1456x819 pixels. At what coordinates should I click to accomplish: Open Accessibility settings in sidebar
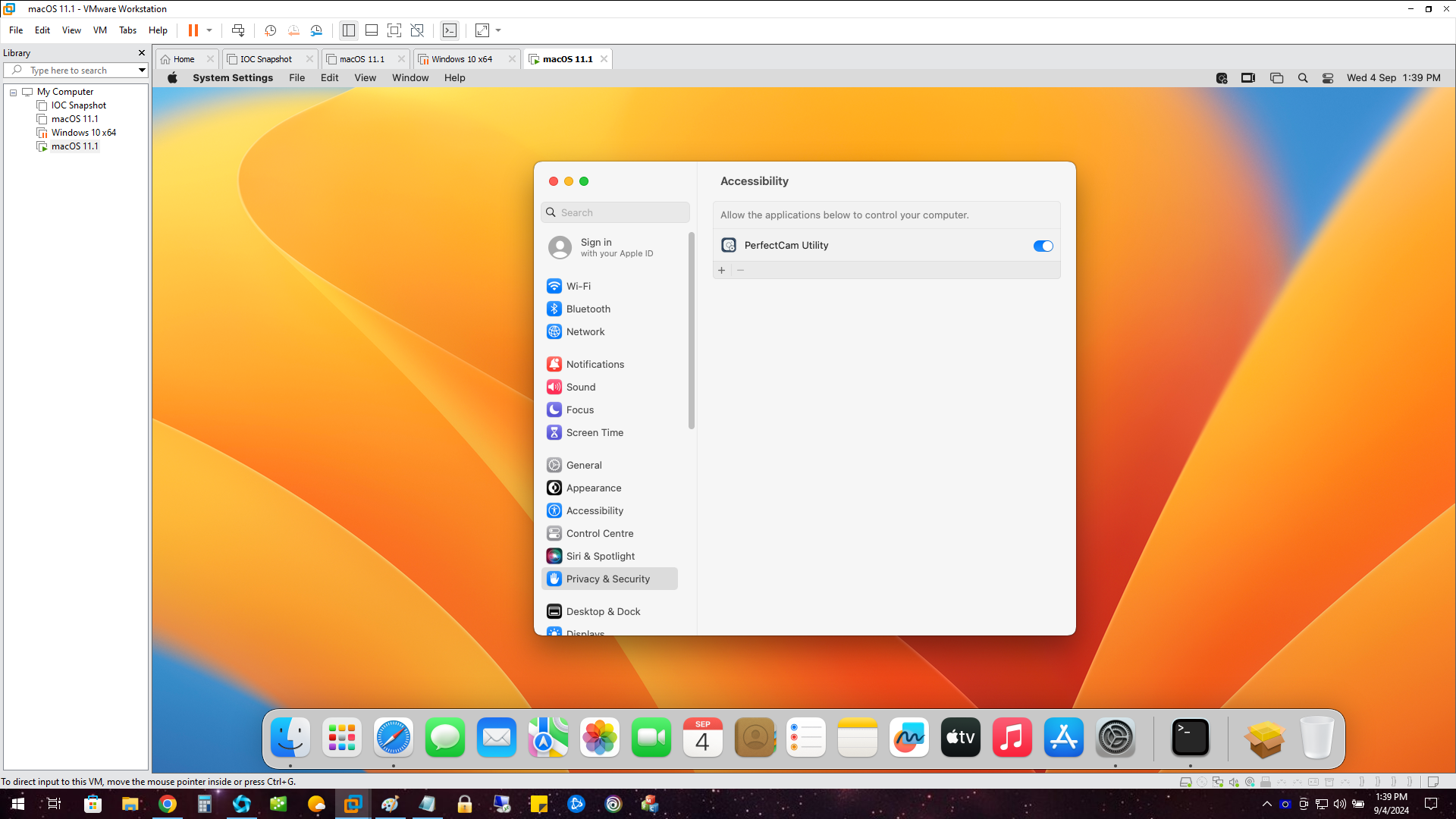tap(610, 510)
